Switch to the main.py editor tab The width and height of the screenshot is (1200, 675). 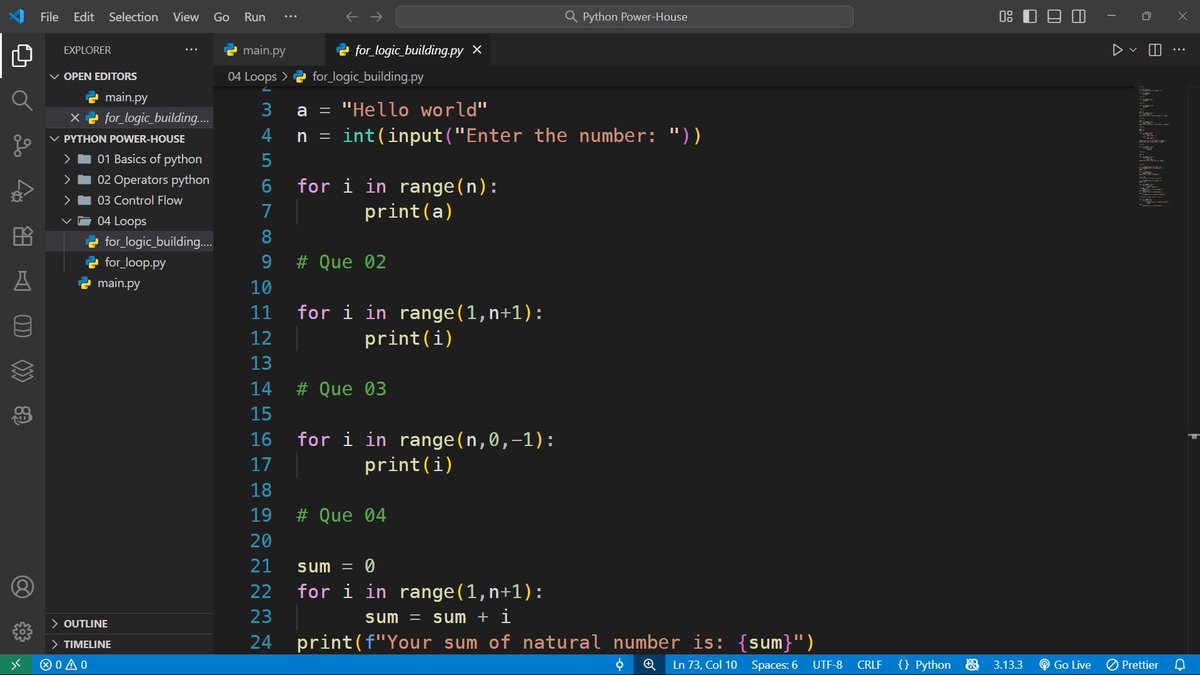coord(268,50)
